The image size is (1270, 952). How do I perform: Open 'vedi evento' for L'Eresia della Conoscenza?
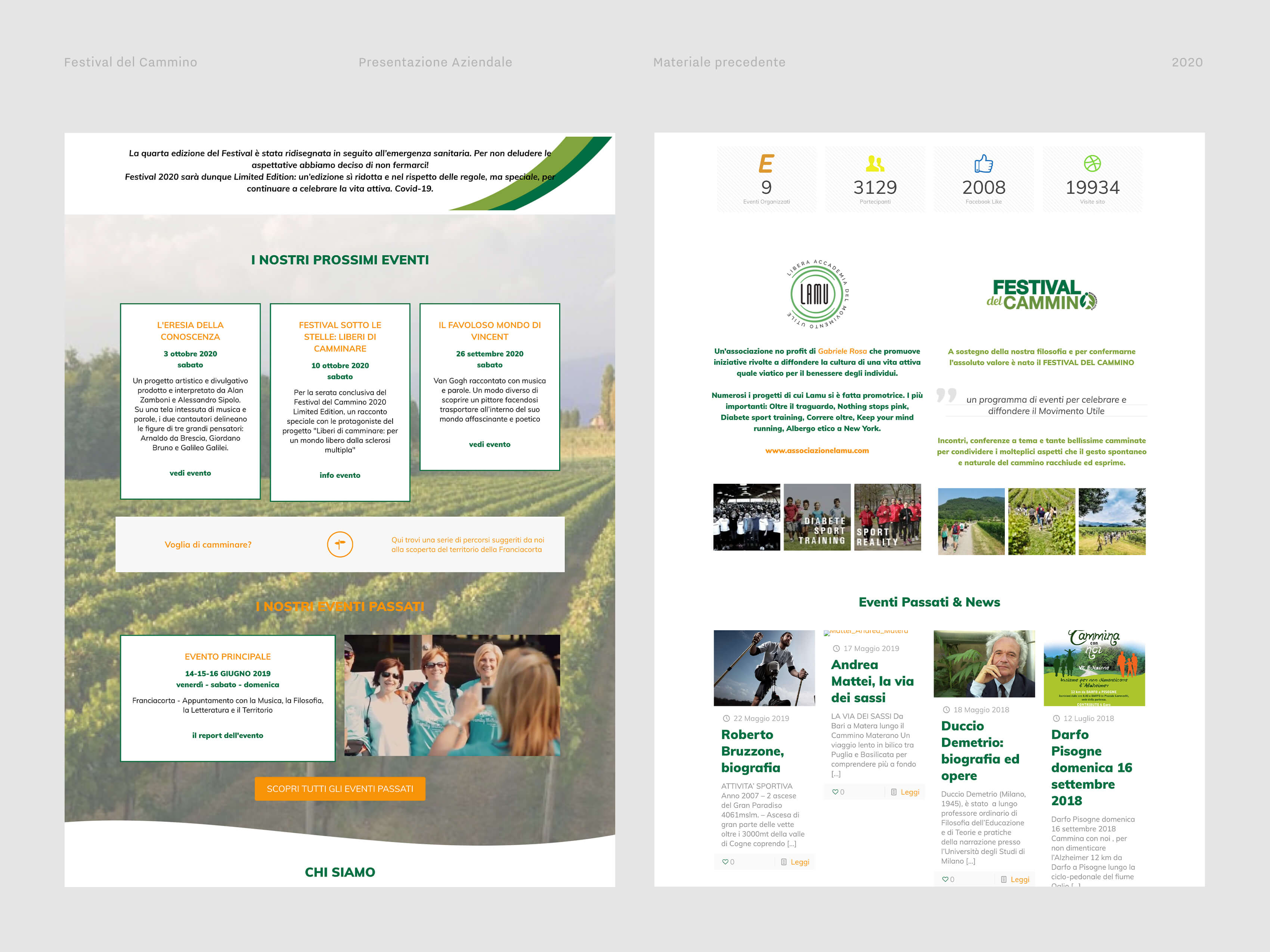coord(190,473)
